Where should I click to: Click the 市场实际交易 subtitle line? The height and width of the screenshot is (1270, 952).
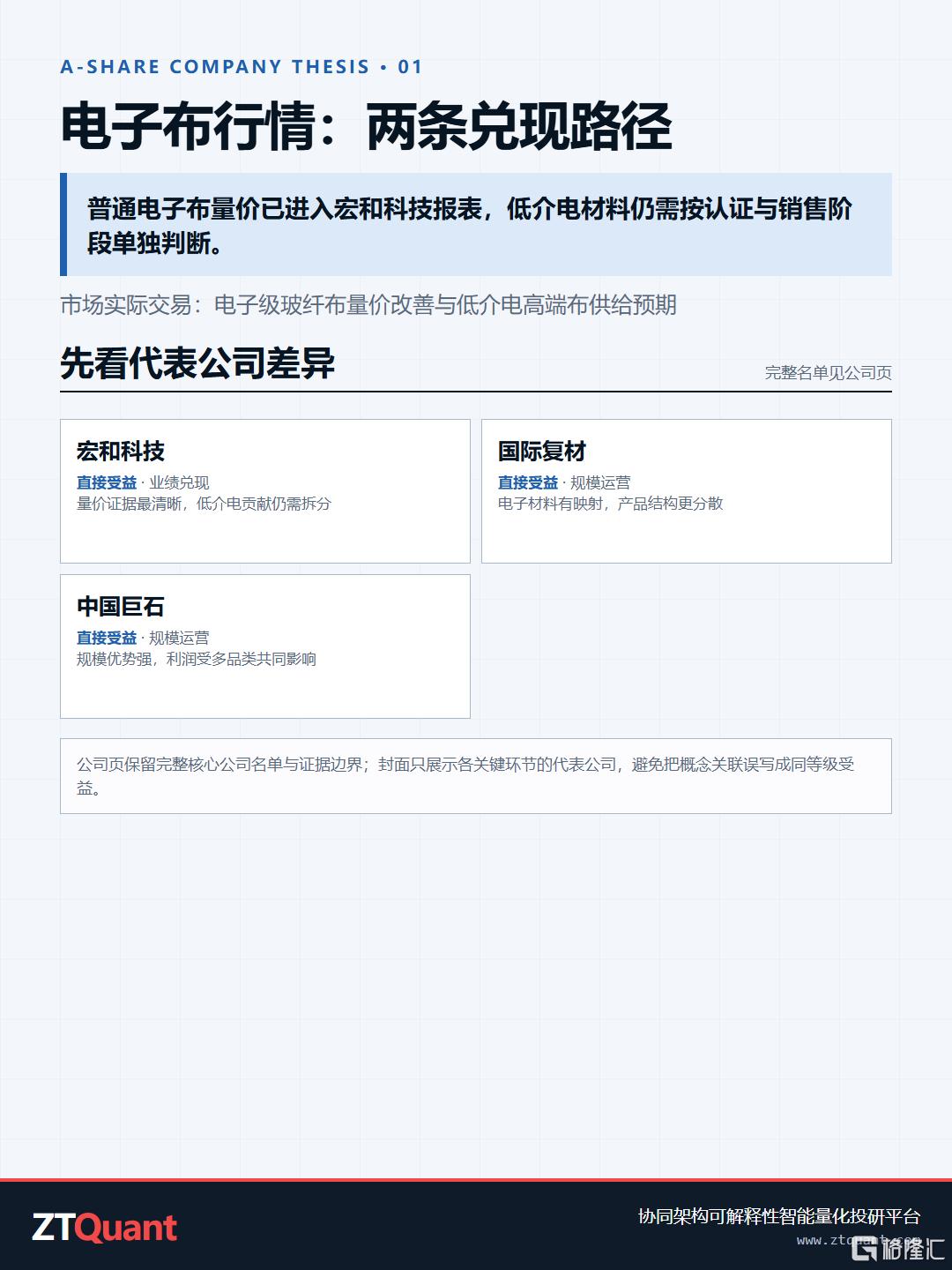pos(368,305)
